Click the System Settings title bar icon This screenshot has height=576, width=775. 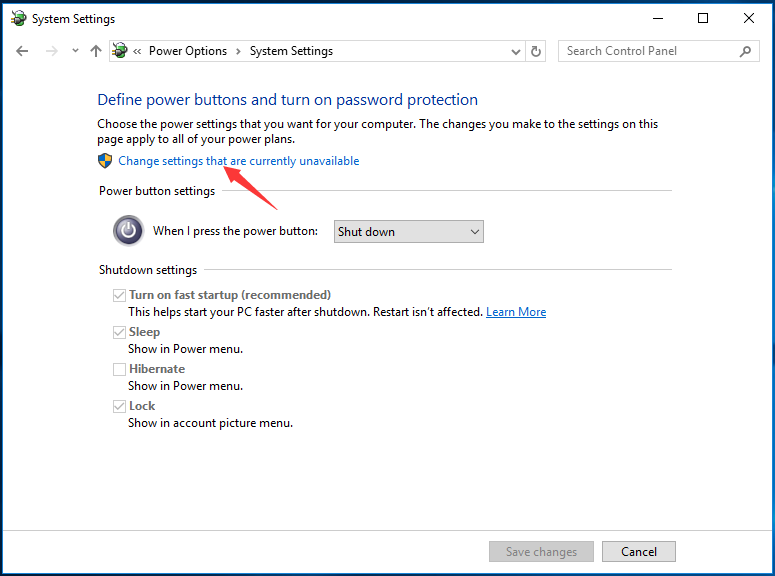19,18
